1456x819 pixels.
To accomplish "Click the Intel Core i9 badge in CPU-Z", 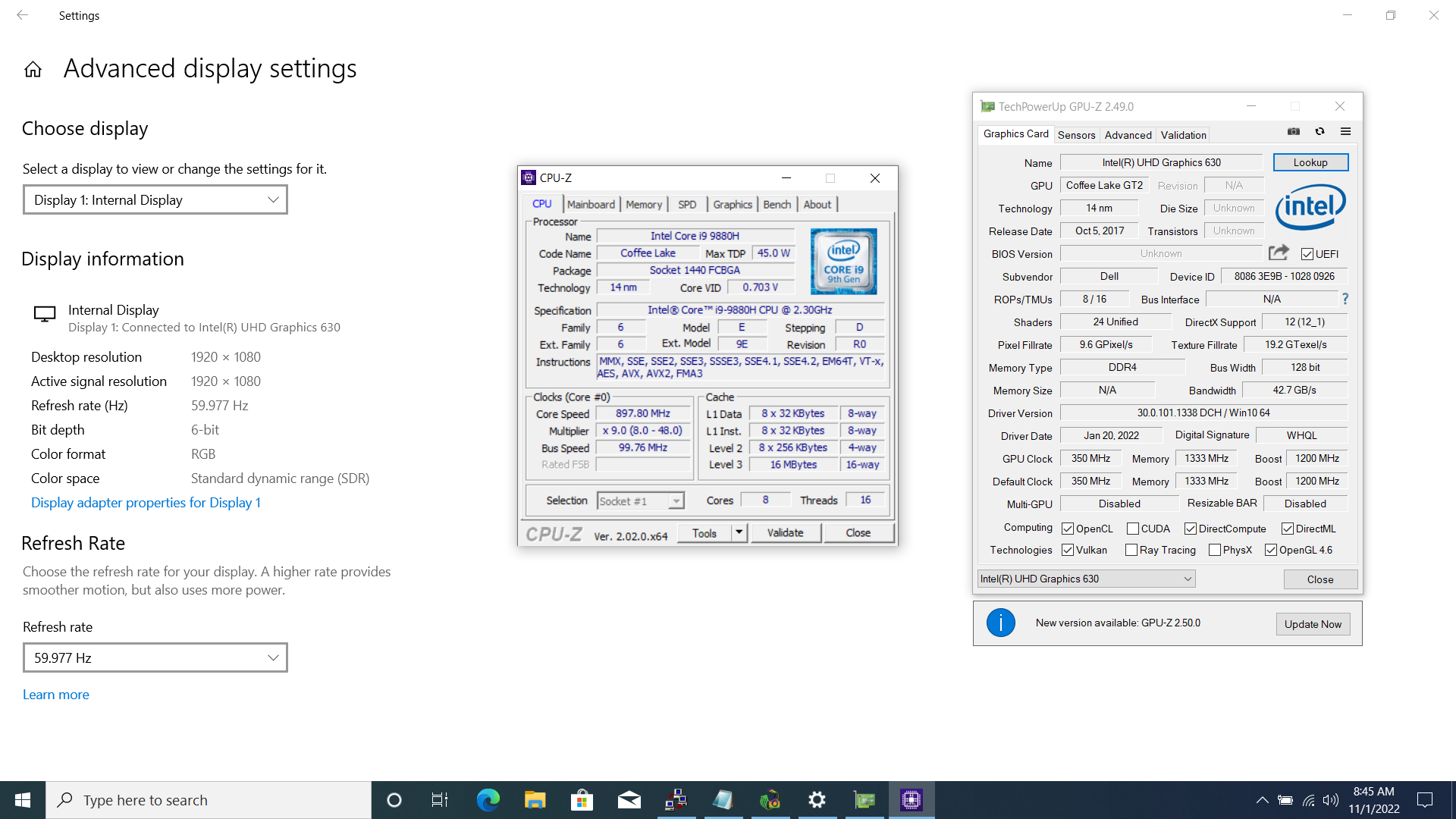I will [843, 262].
